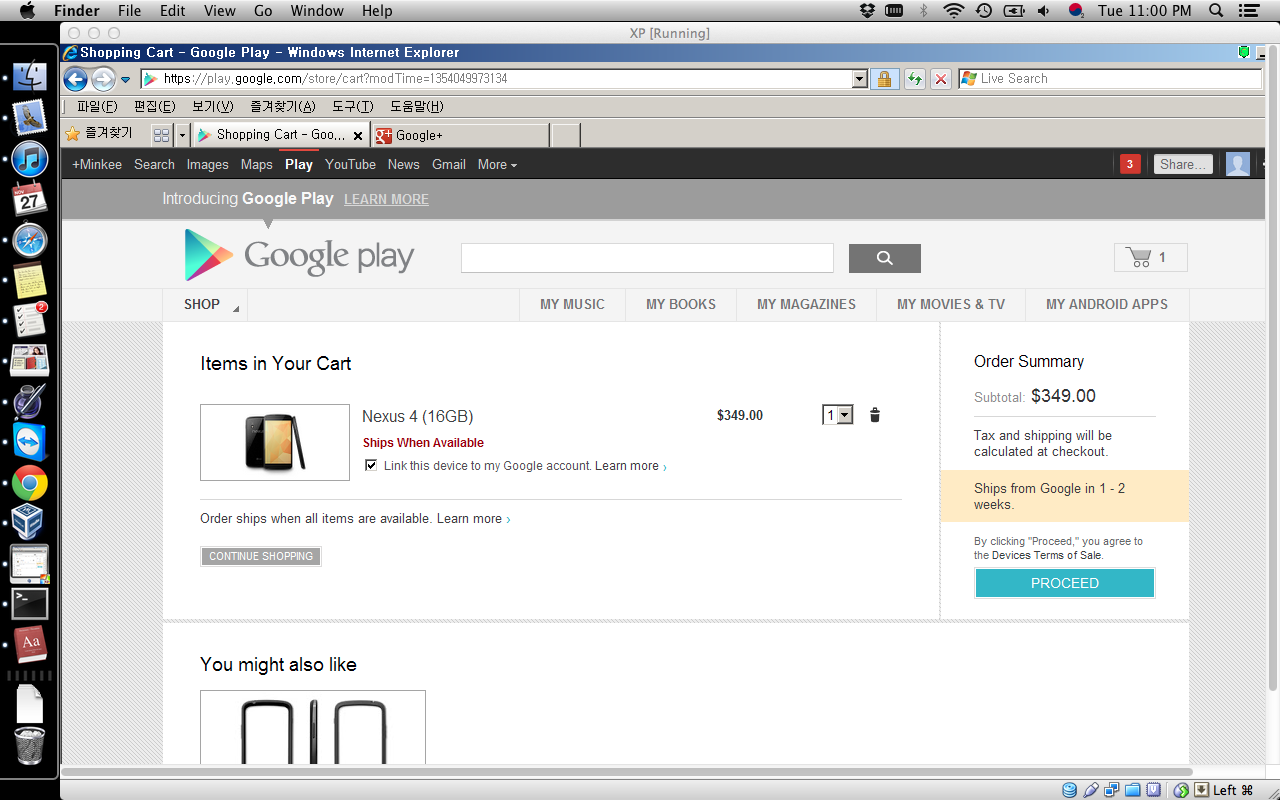Click the green refresh arrows button
This screenshot has width=1280, height=800.
pos(914,79)
